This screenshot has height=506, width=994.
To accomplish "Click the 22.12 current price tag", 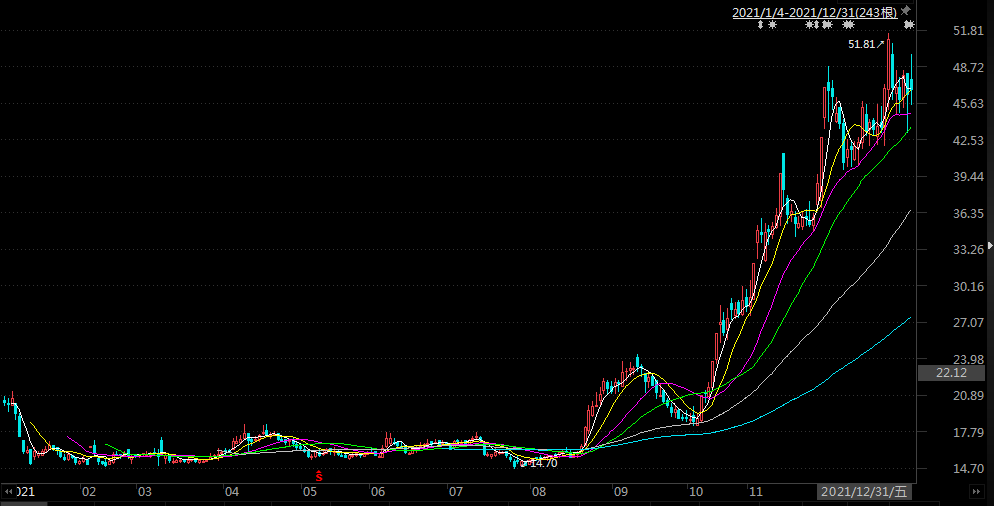I will point(952,373).
